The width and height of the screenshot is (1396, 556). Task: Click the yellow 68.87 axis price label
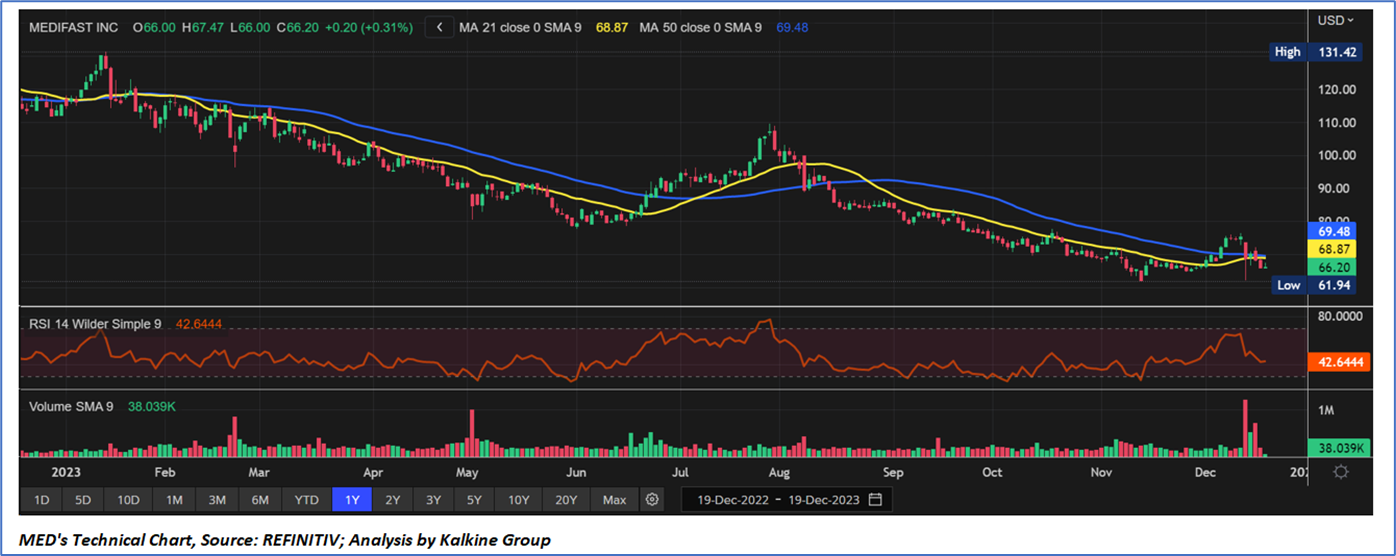[1335, 248]
